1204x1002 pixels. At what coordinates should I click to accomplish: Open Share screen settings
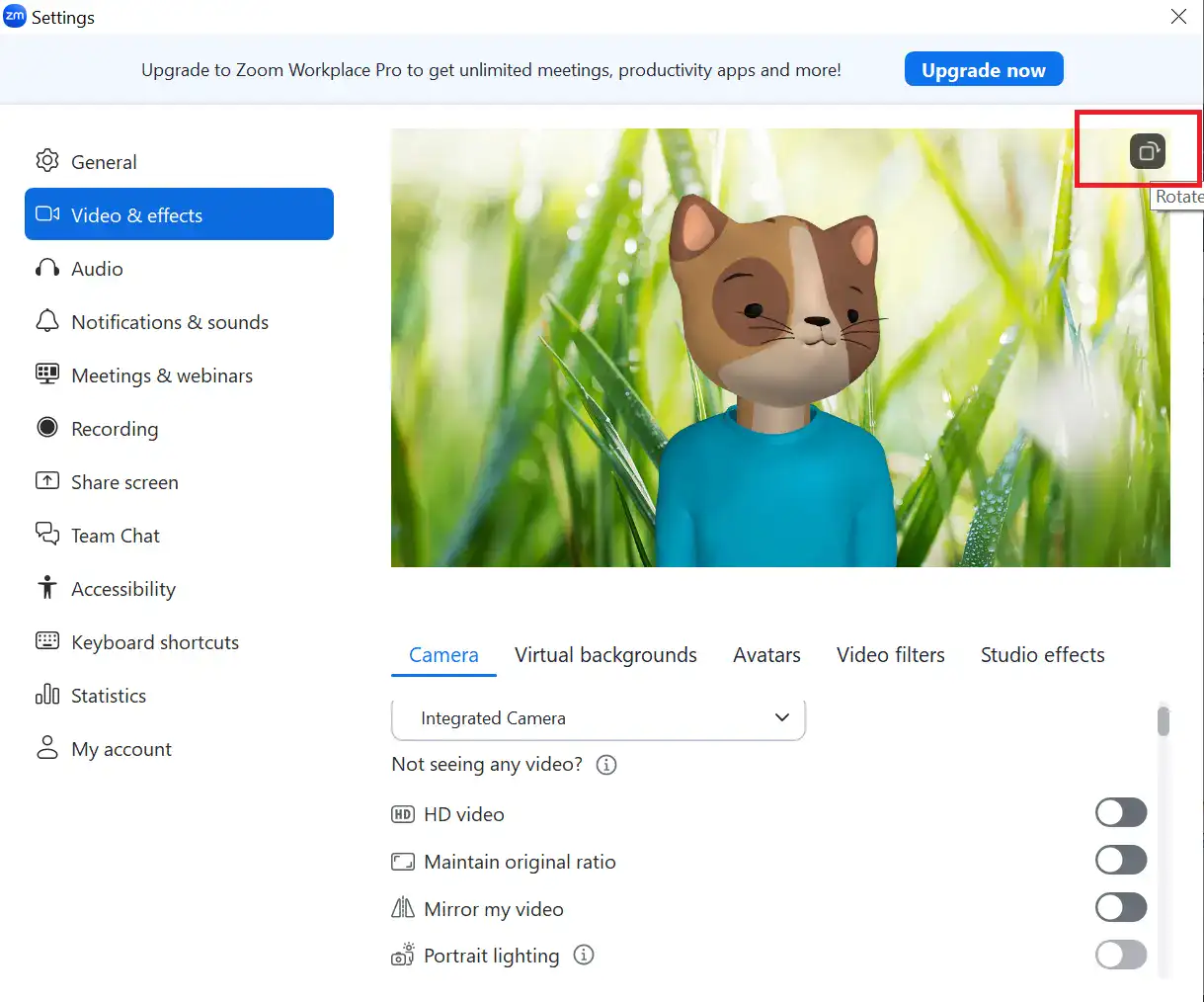click(x=179, y=481)
